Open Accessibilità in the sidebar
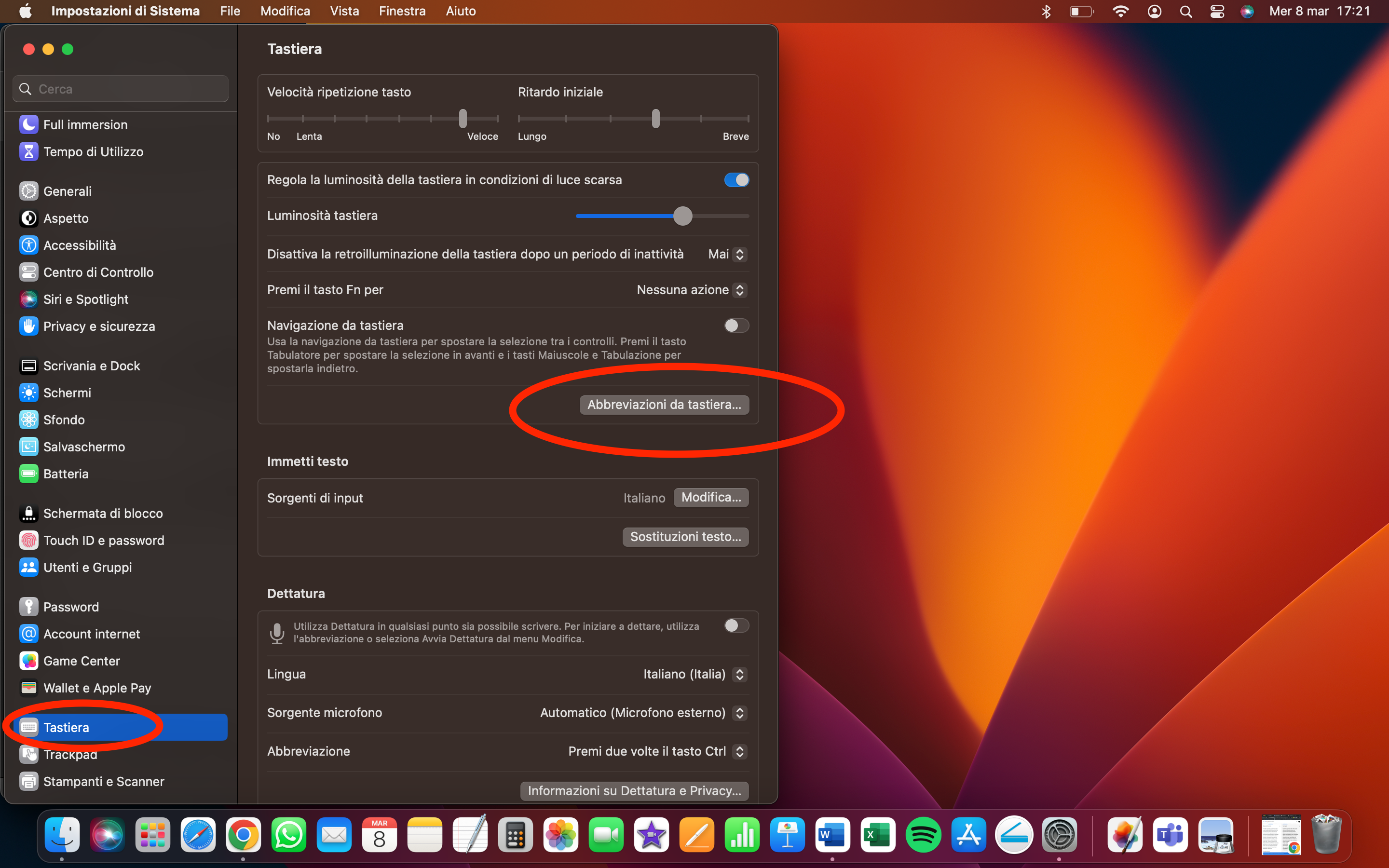The image size is (1389, 868). coord(79,245)
